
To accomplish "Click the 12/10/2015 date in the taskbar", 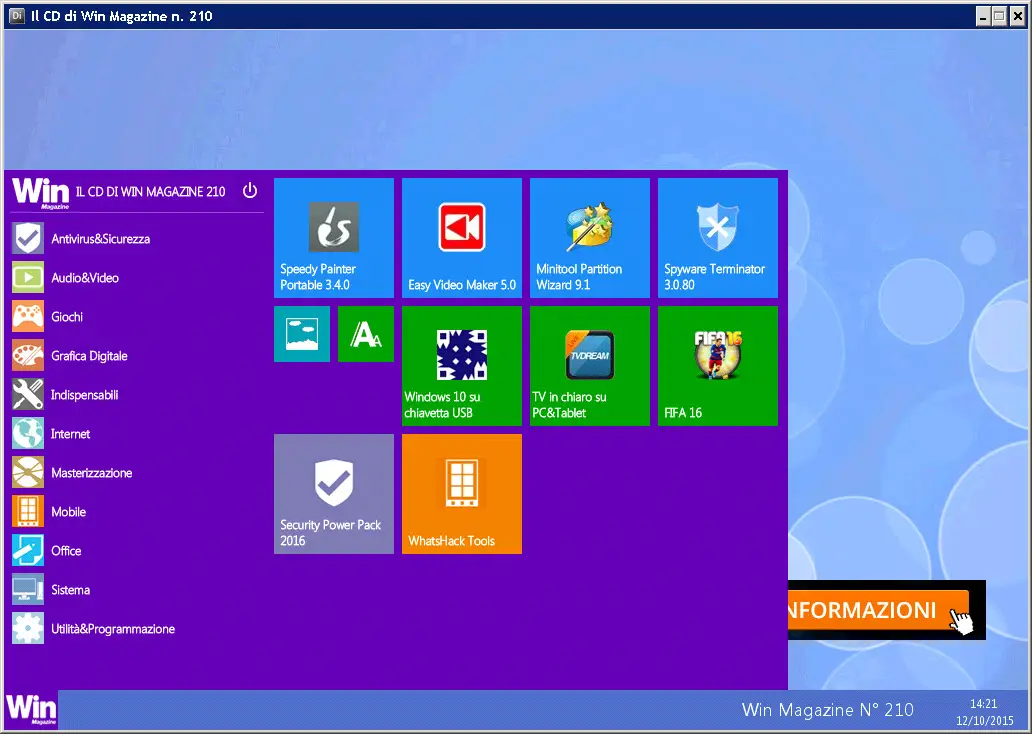I will coord(985,720).
